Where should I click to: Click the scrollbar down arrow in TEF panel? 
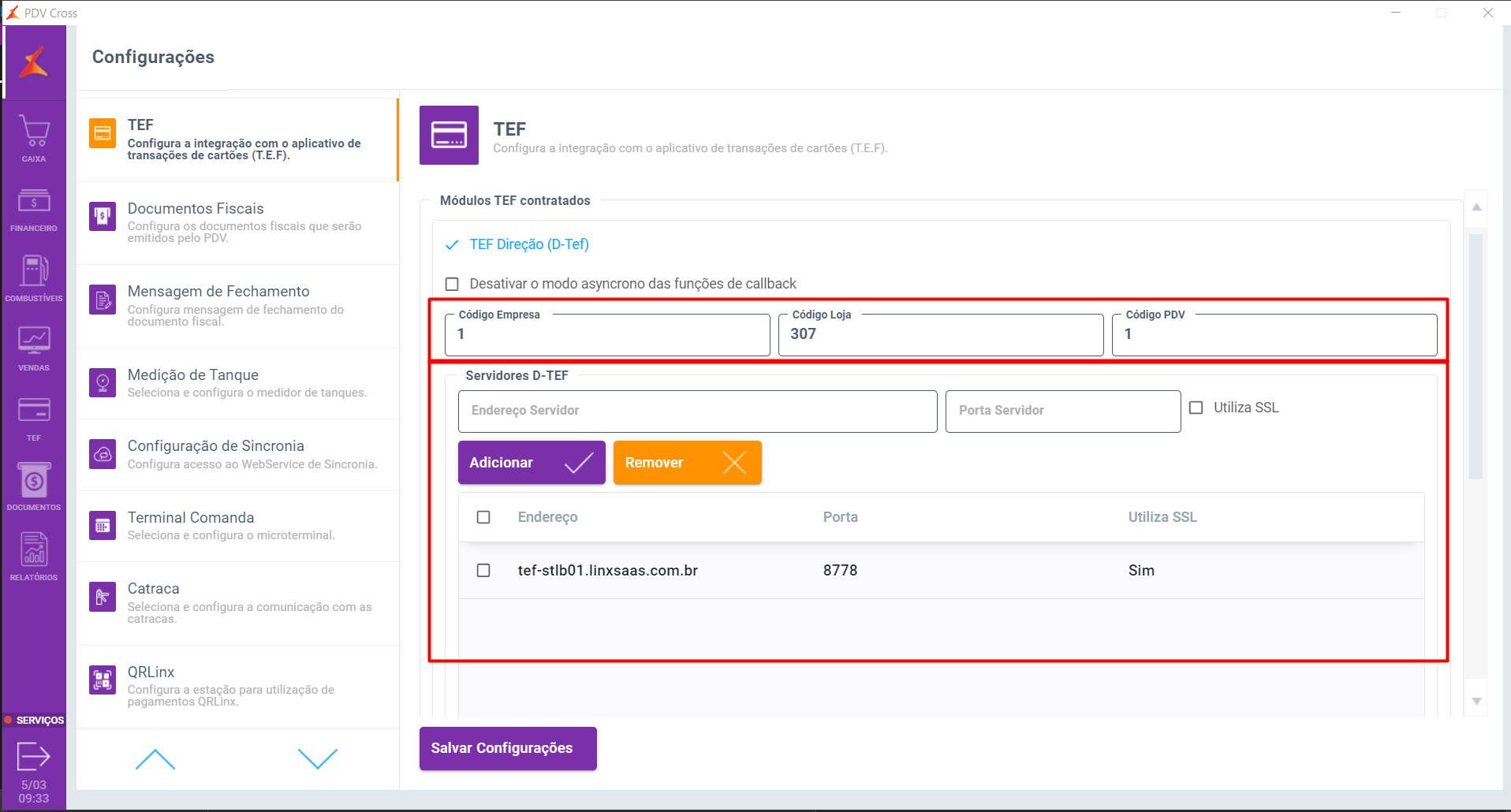[x=1476, y=701]
